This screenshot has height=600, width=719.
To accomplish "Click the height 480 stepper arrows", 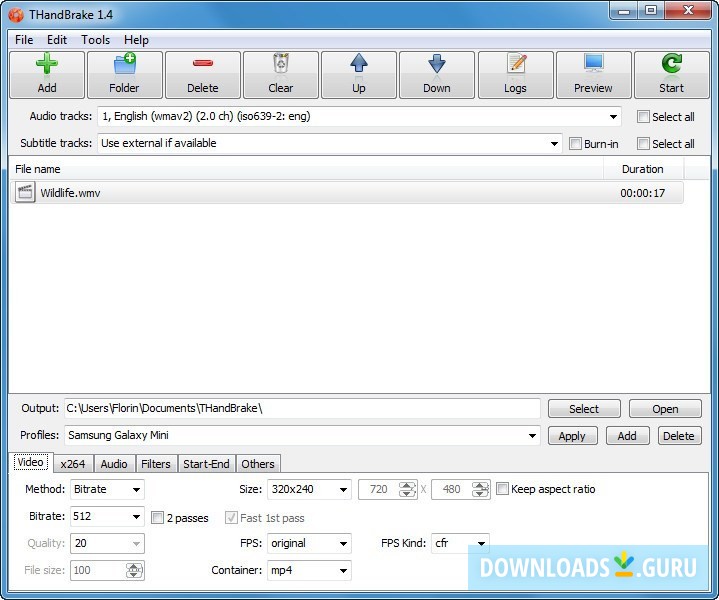I will click(480, 489).
